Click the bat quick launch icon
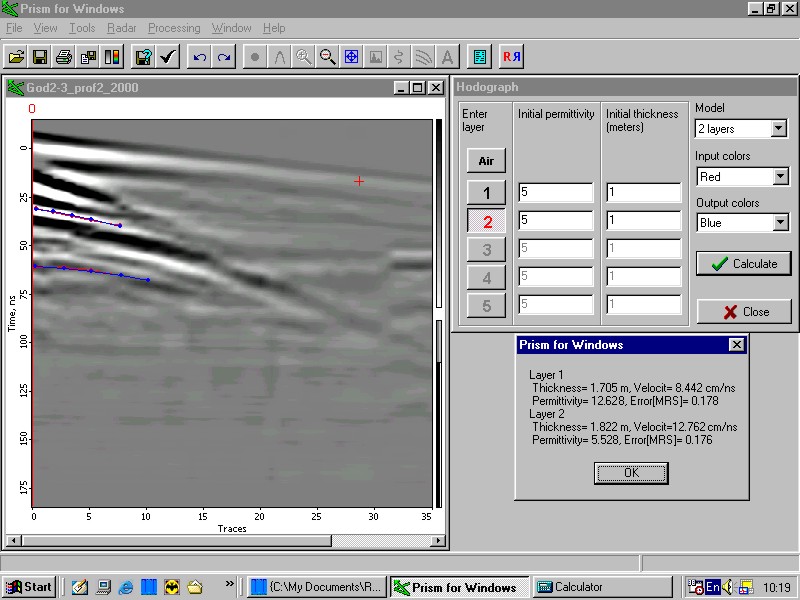 [x=172, y=587]
